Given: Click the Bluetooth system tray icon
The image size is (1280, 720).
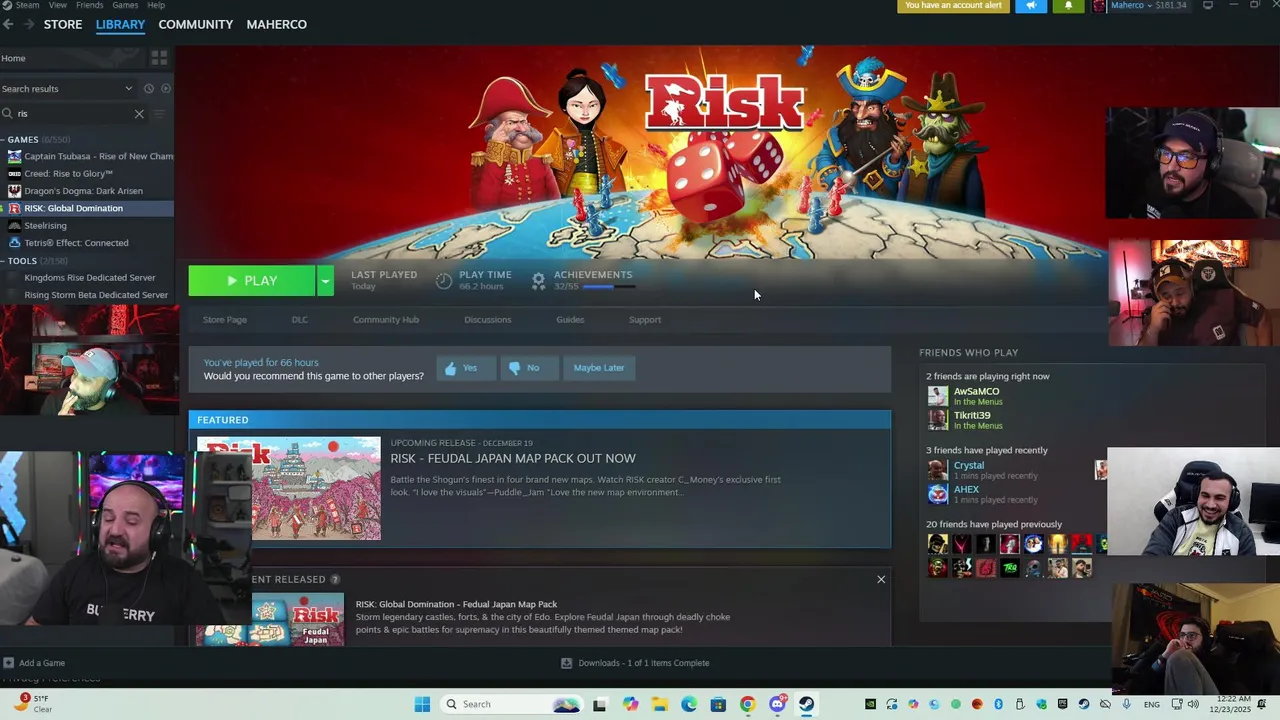Looking at the screenshot, I should click(x=998, y=704).
